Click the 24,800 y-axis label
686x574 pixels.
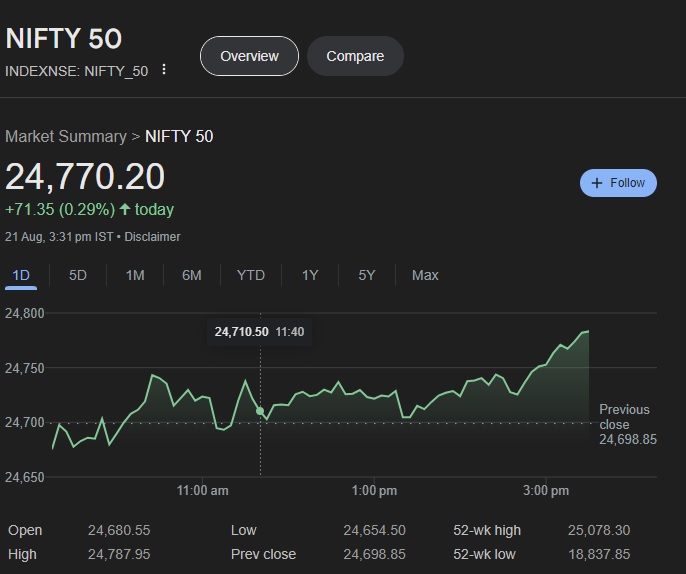(x=24, y=313)
